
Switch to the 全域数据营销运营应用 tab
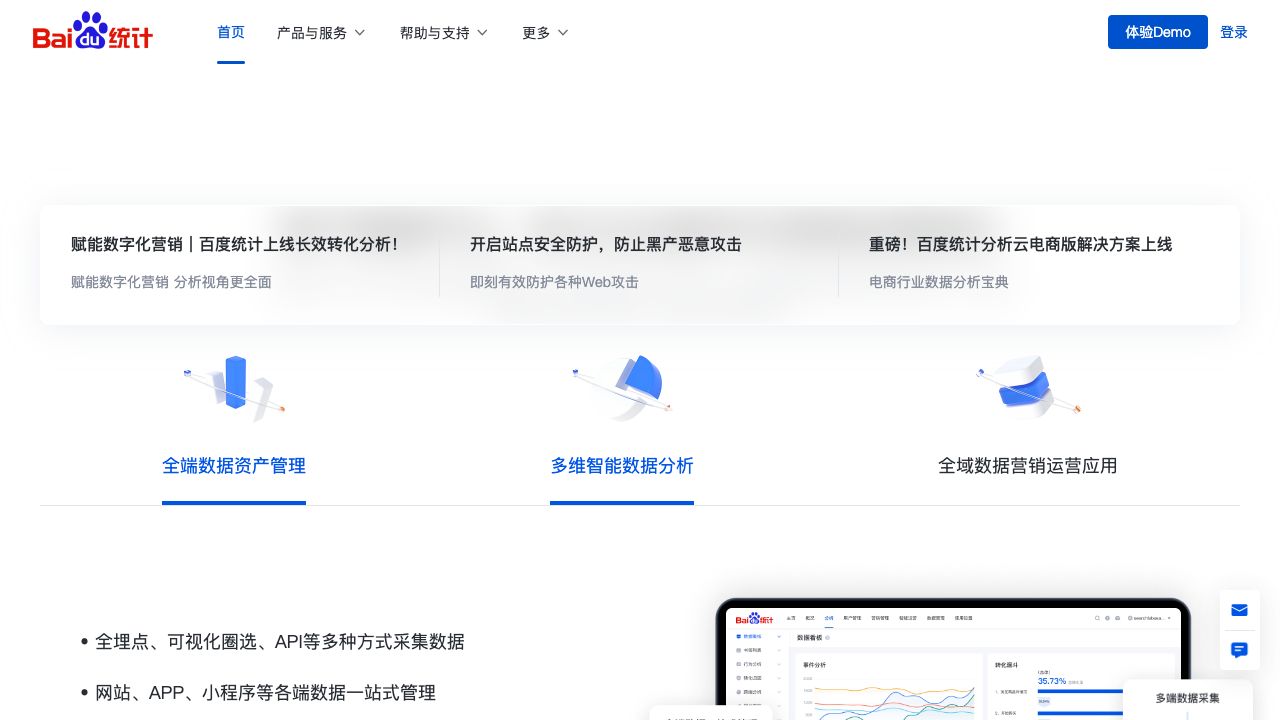point(1028,466)
